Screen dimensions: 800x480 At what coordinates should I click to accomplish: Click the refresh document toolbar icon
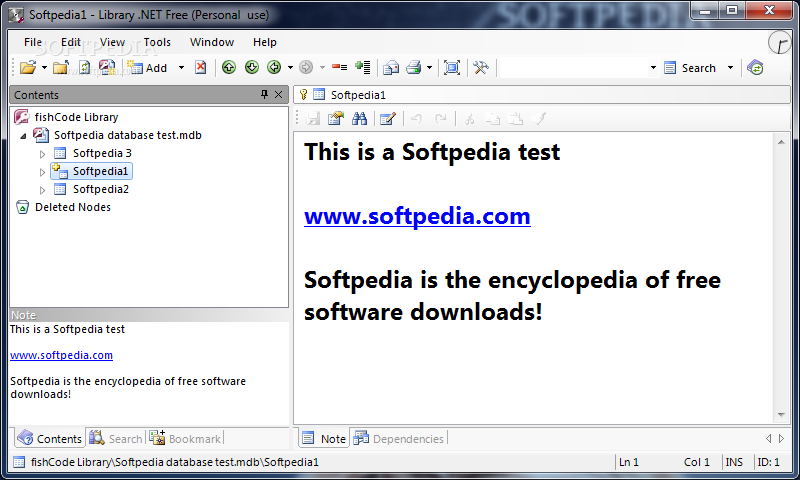[85, 67]
